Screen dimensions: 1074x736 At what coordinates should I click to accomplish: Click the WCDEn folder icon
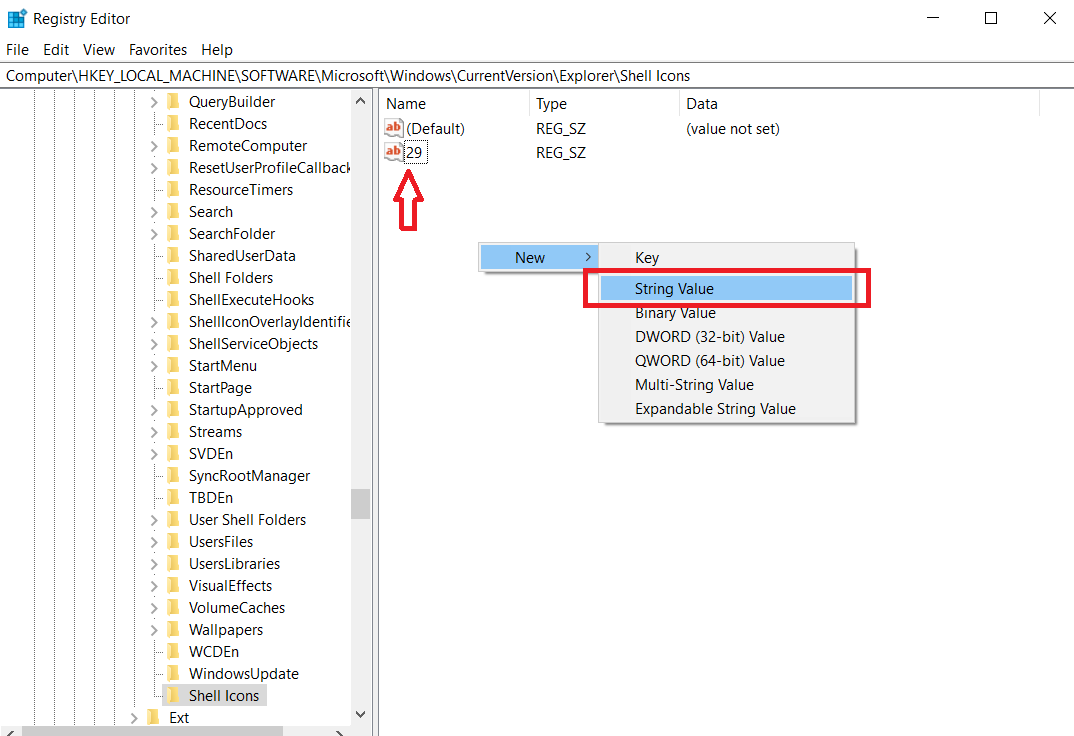173,651
